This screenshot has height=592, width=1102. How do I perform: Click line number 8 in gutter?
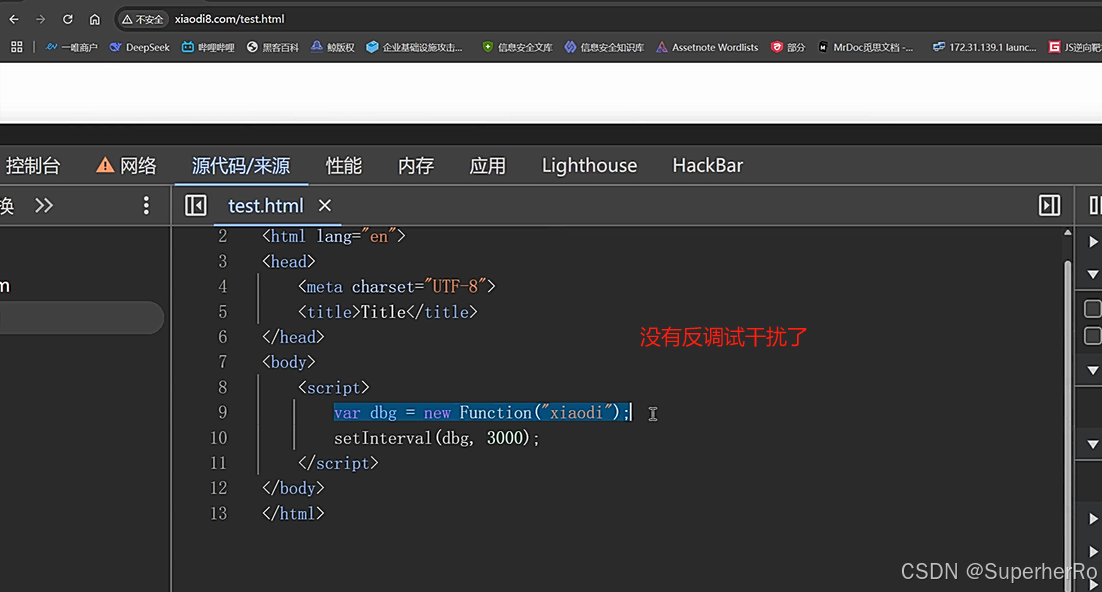[223, 387]
